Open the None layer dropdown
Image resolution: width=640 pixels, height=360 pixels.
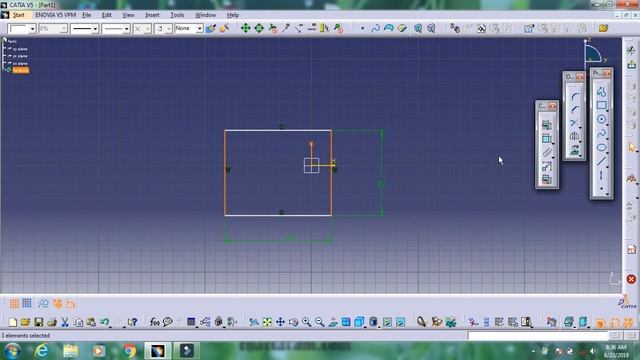pos(200,29)
